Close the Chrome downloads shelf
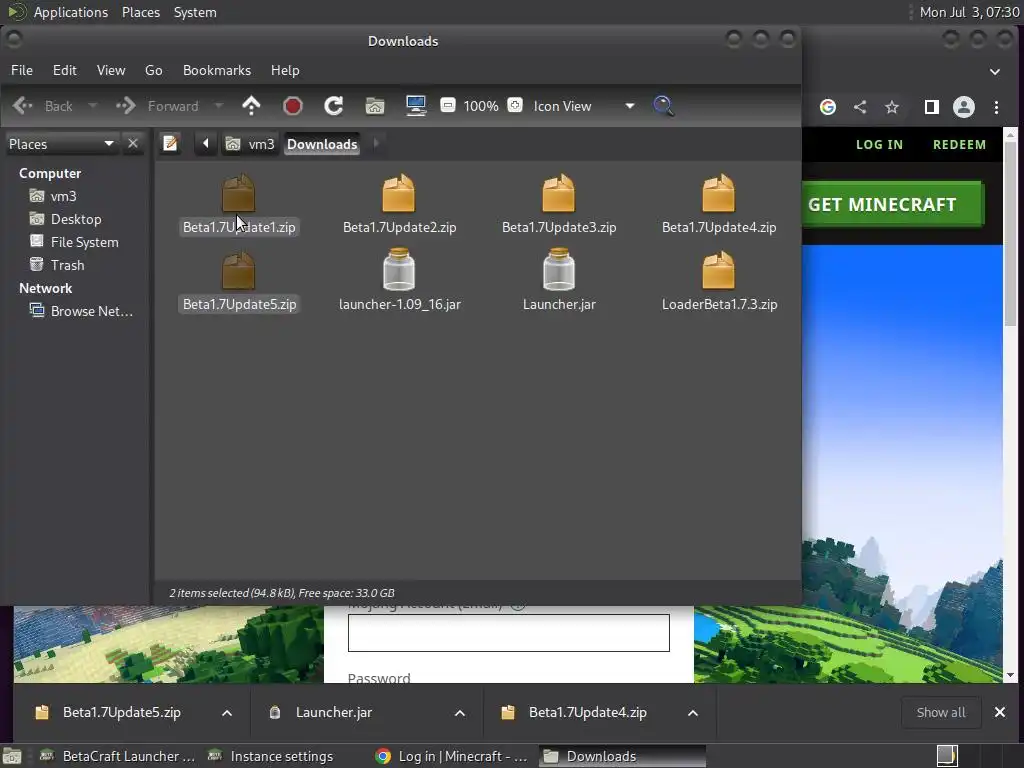 click(1000, 712)
